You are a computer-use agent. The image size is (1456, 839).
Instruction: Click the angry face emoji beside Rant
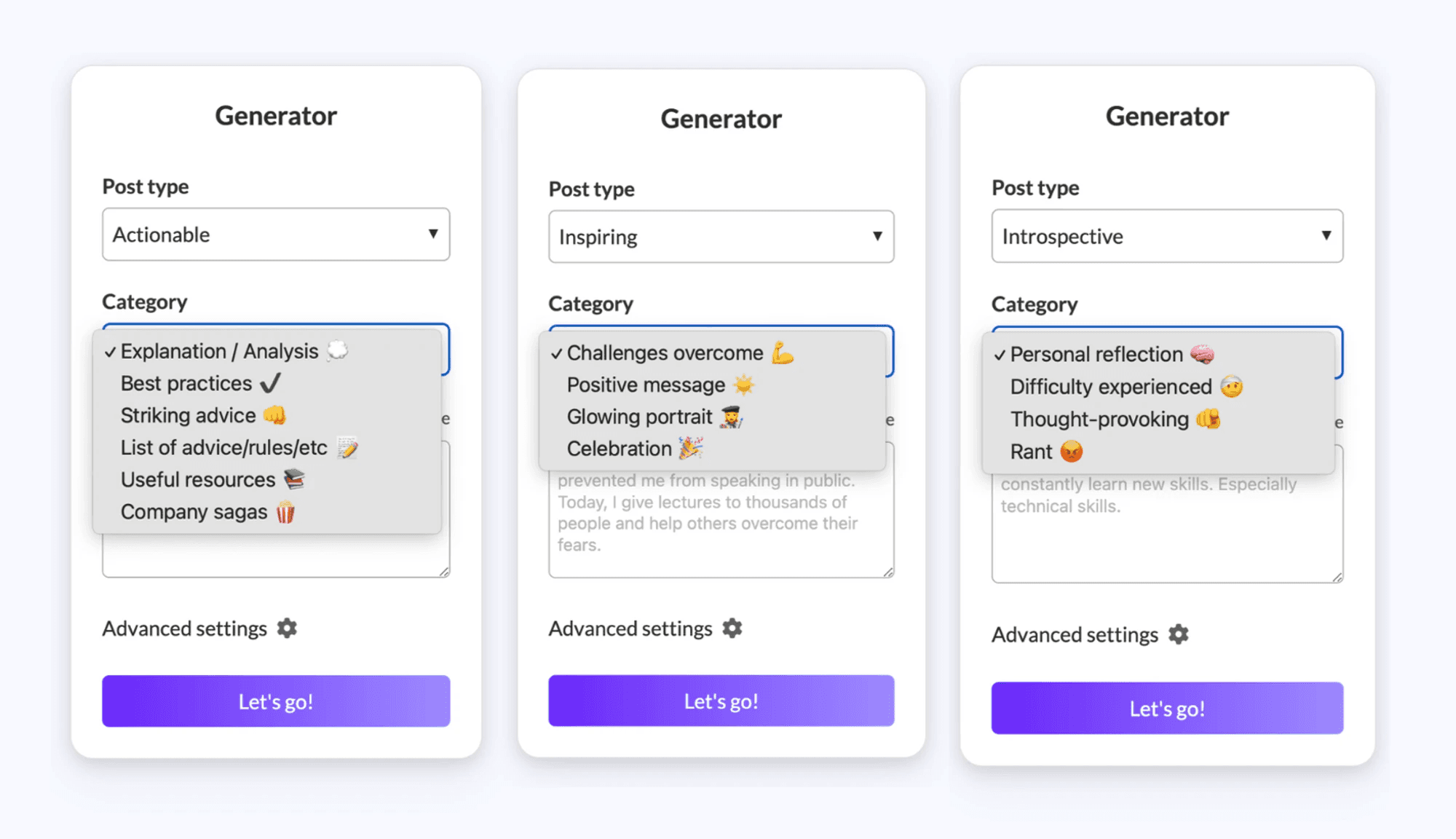pos(1071,452)
